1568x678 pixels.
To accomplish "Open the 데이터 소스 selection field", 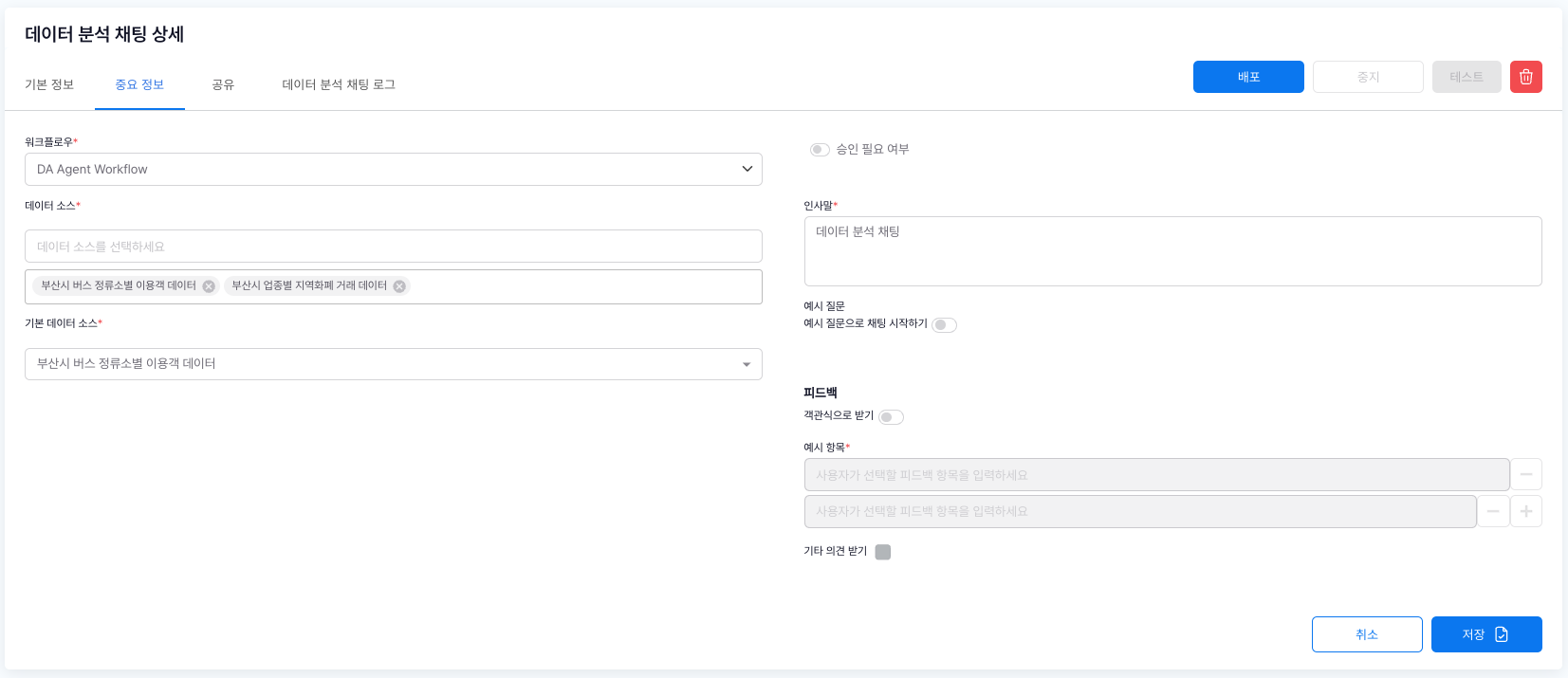I will [393, 247].
